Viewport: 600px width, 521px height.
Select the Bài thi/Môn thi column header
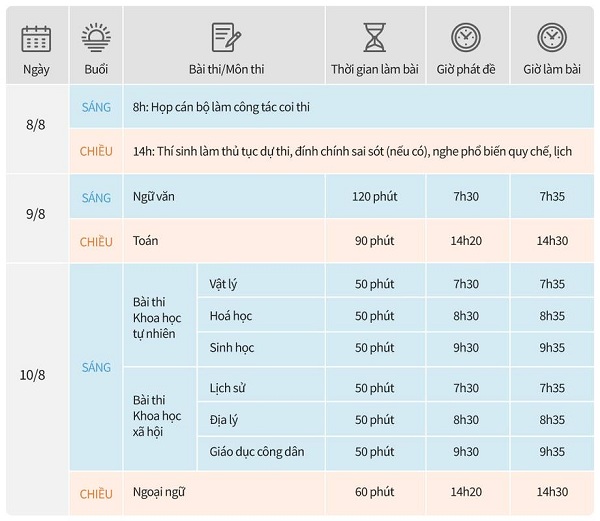(x=224, y=45)
